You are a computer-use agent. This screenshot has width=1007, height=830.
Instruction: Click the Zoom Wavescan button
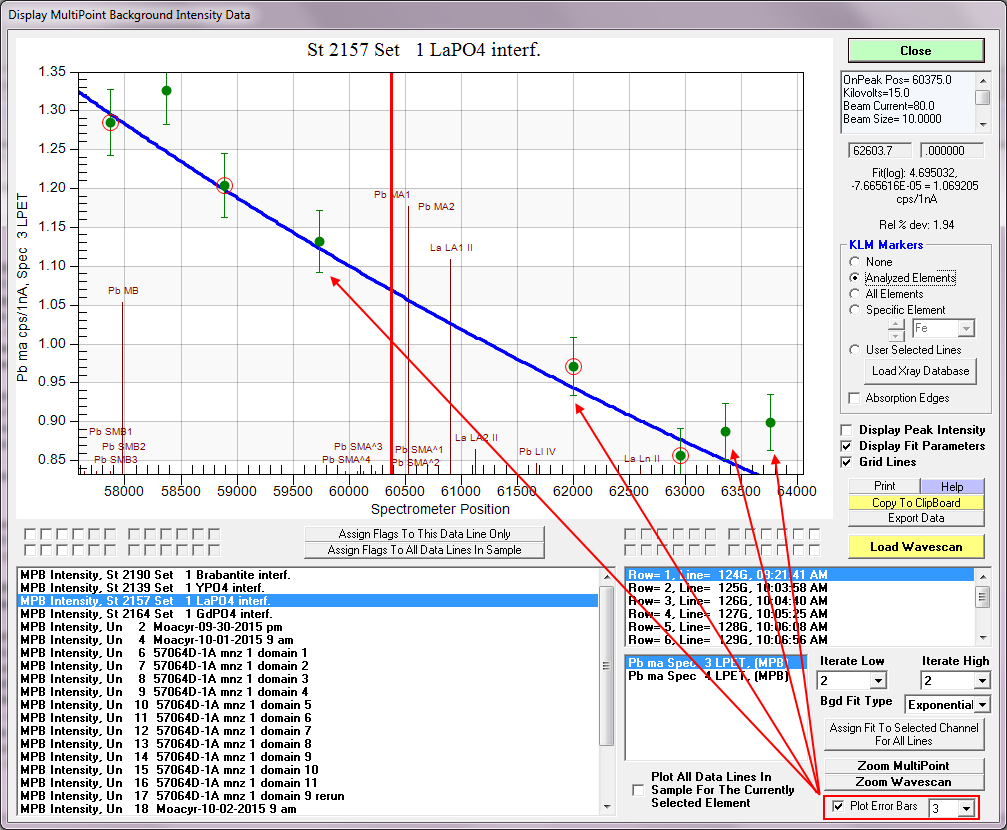tap(903, 782)
